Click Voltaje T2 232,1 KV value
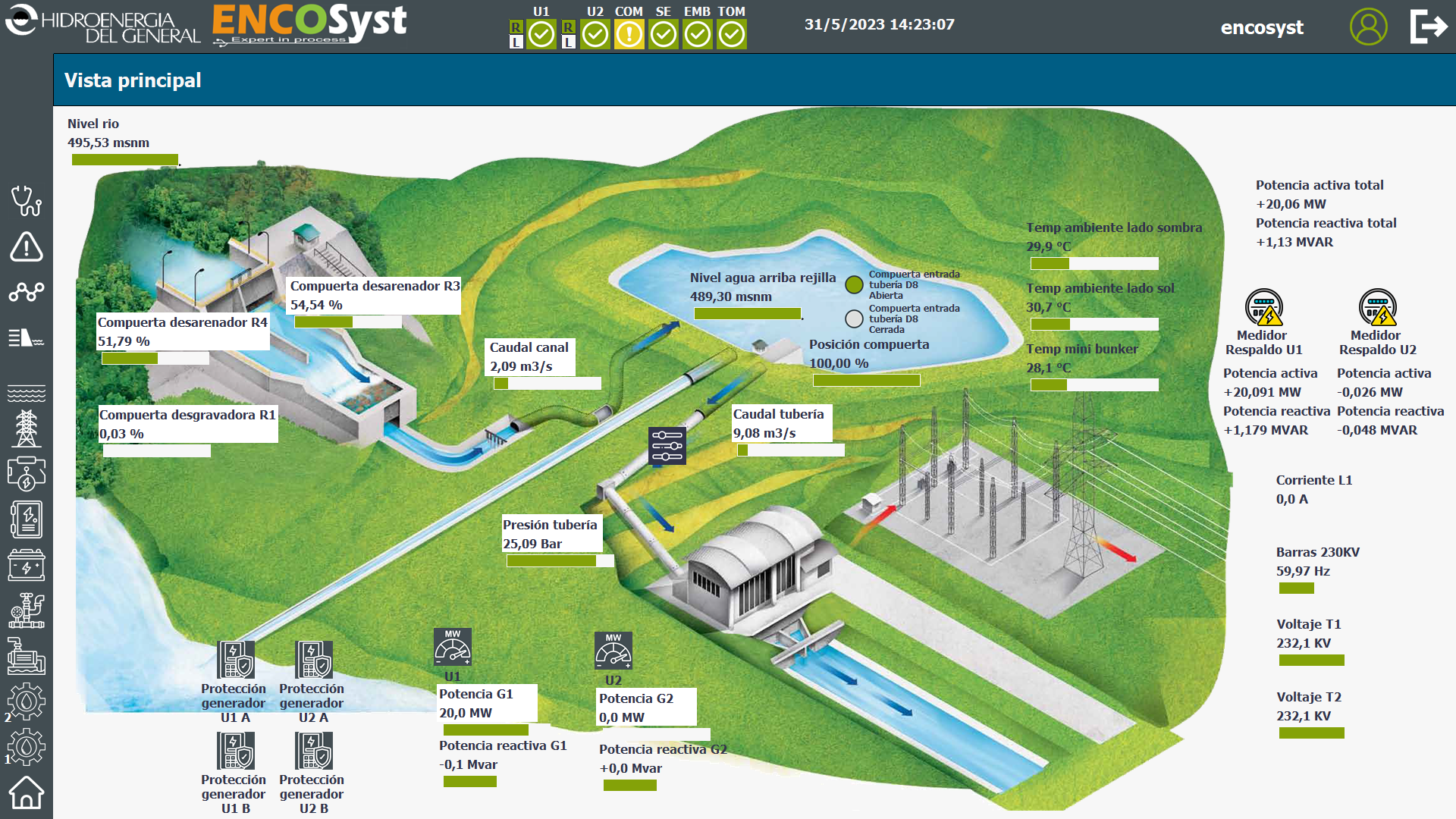 tap(1304, 716)
